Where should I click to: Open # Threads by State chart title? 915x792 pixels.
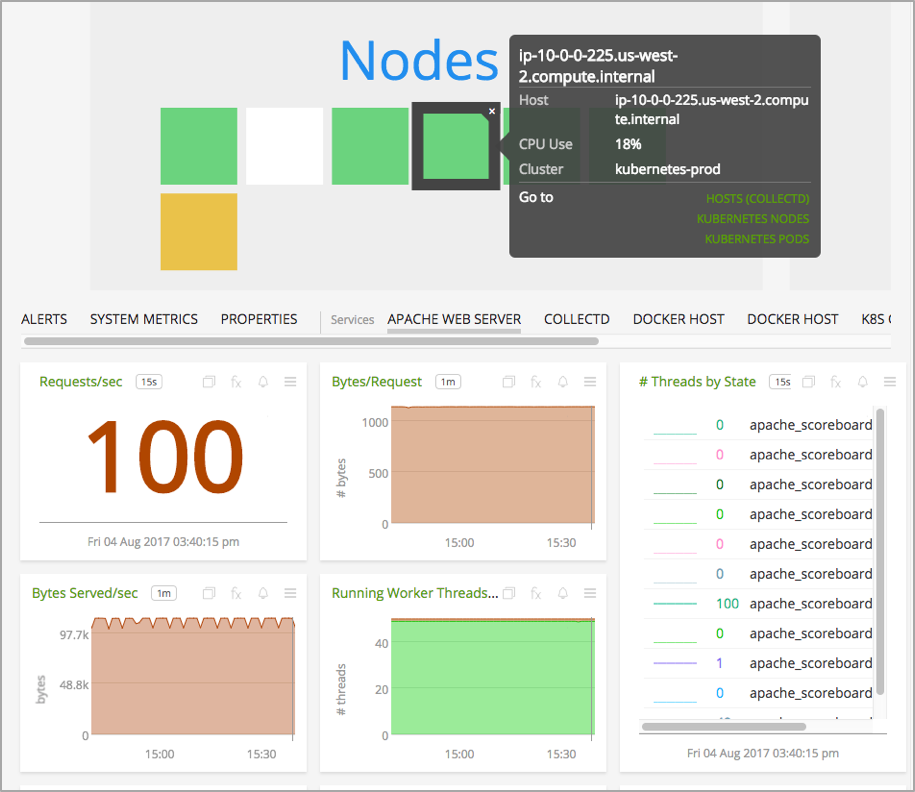(x=697, y=382)
